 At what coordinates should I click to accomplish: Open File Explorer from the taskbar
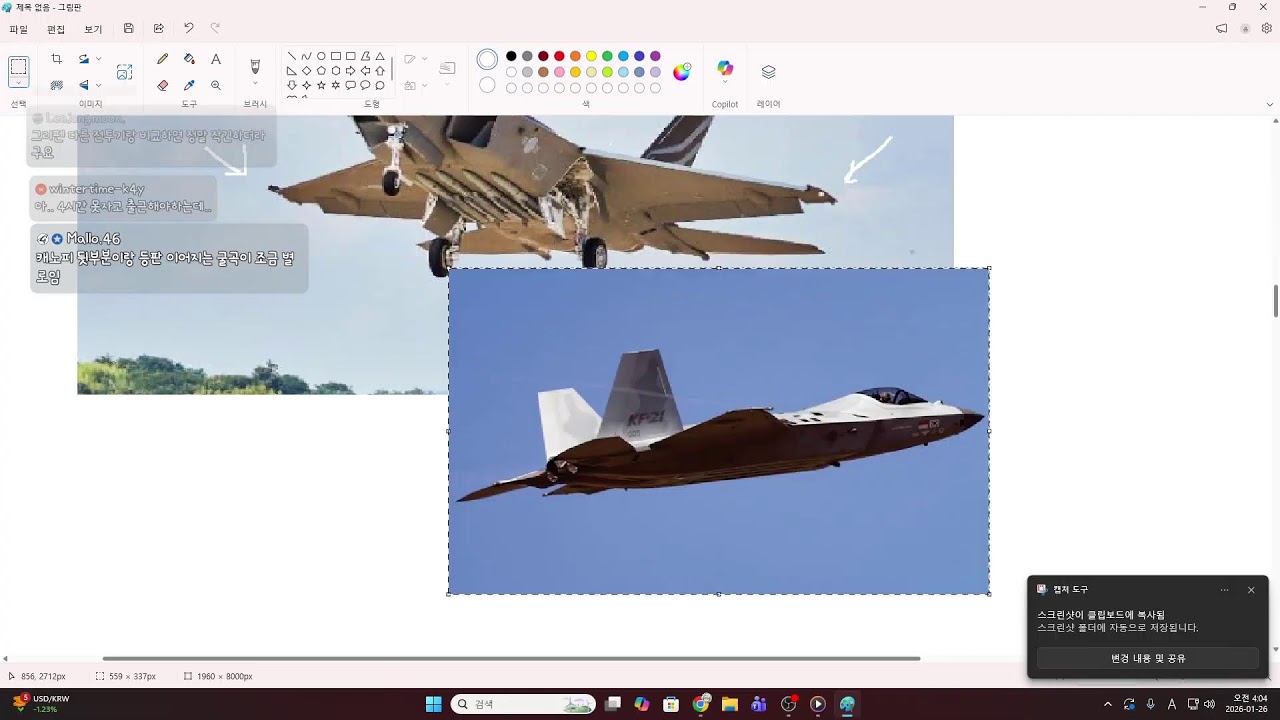(730, 704)
